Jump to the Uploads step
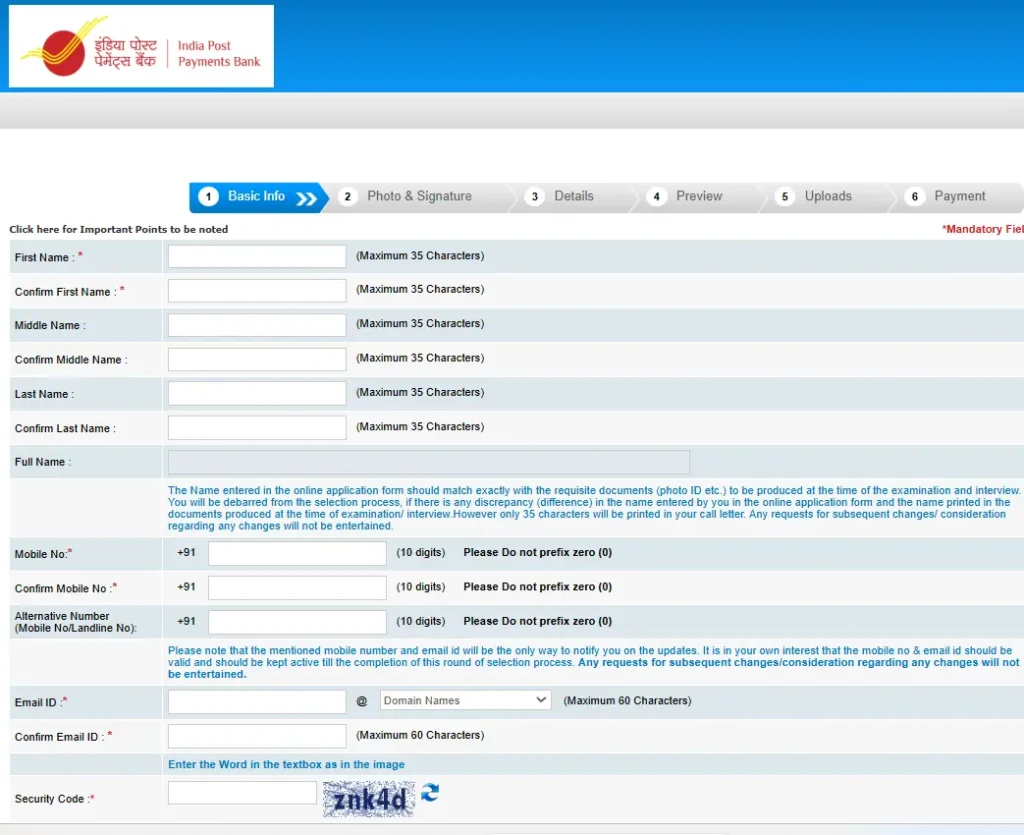 tap(827, 197)
